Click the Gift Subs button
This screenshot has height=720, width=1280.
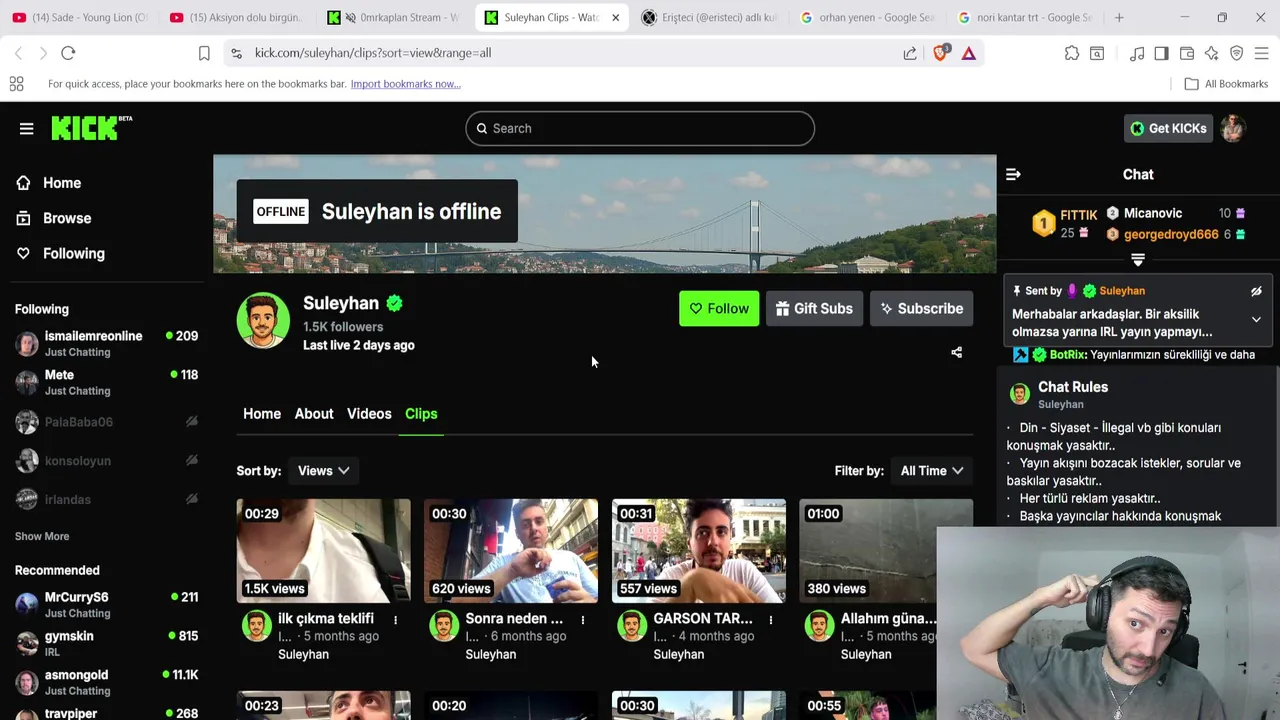click(814, 309)
